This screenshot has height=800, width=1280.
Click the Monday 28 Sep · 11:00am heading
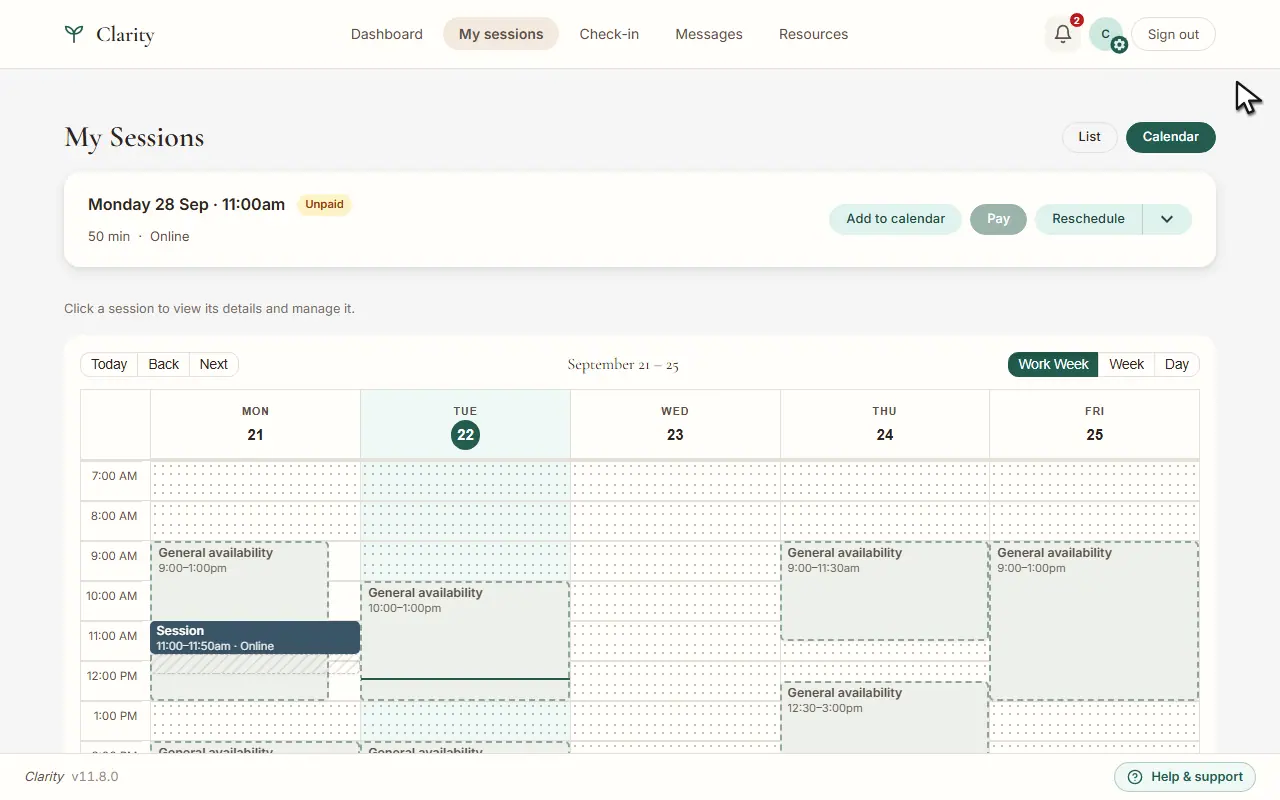(x=186, y=204)
